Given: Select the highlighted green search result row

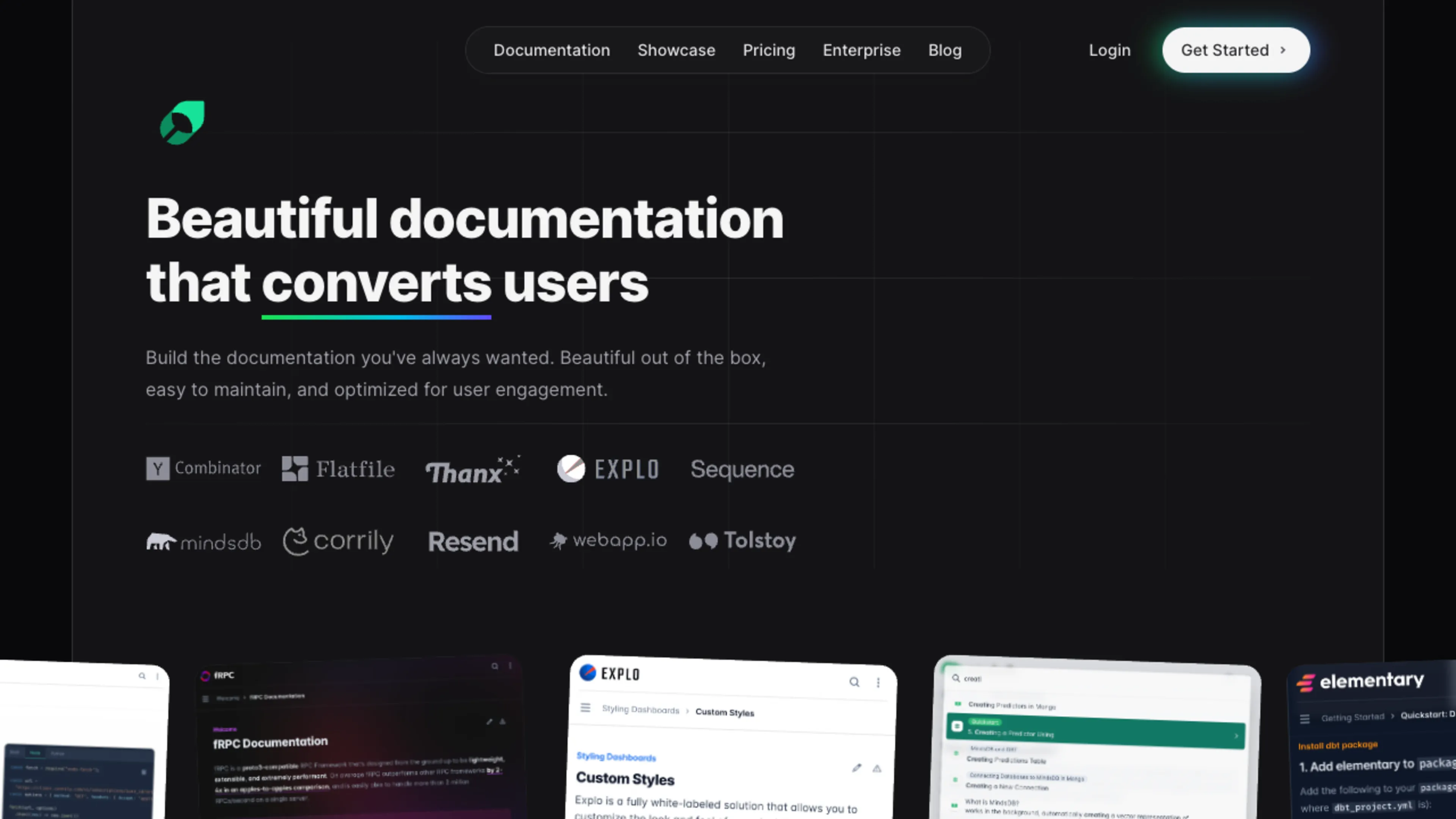Looking at the screenshot, I should click(x=1095, y=731).
